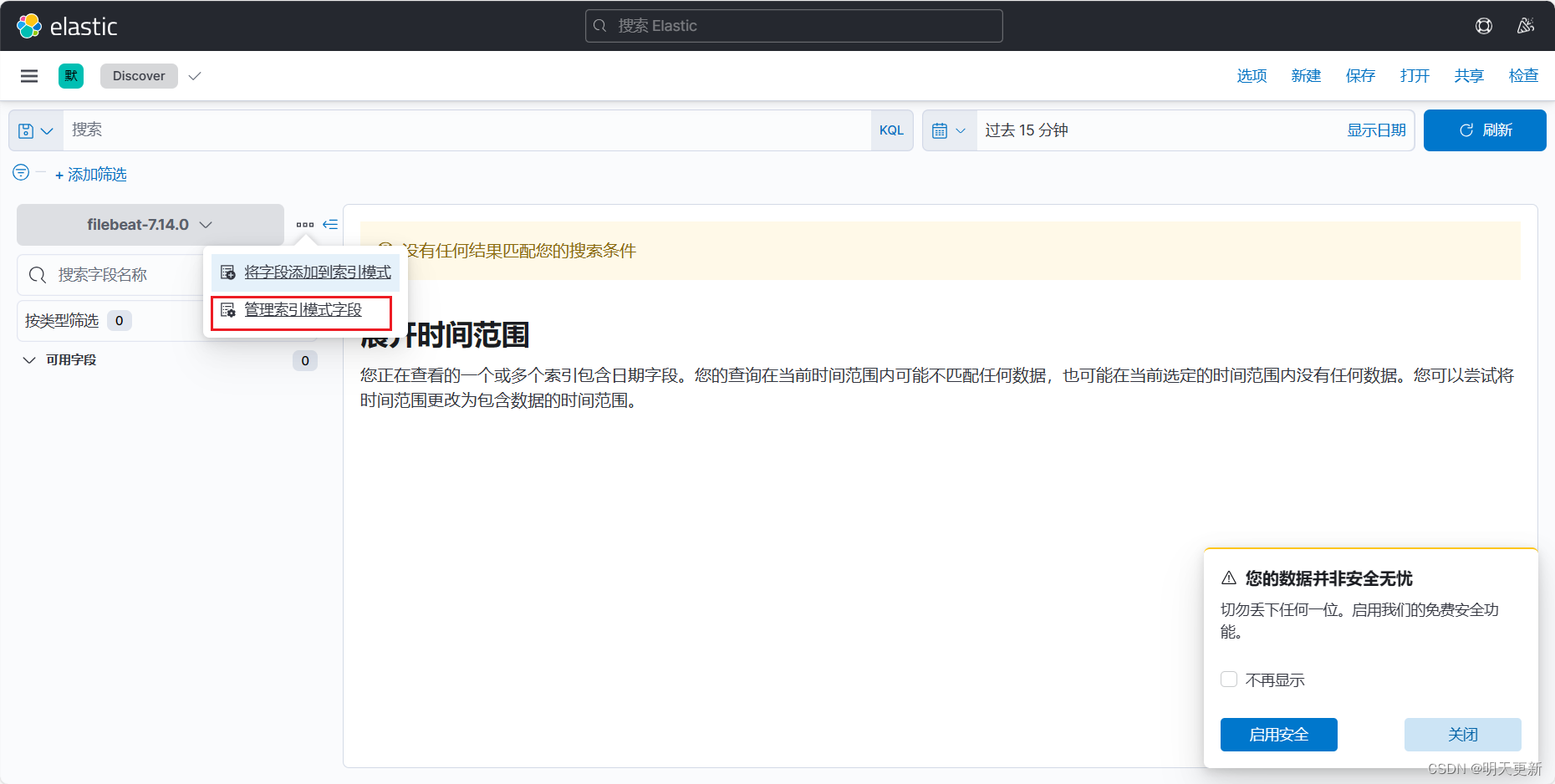Open the help life-buoy icon

point(1484,26)
